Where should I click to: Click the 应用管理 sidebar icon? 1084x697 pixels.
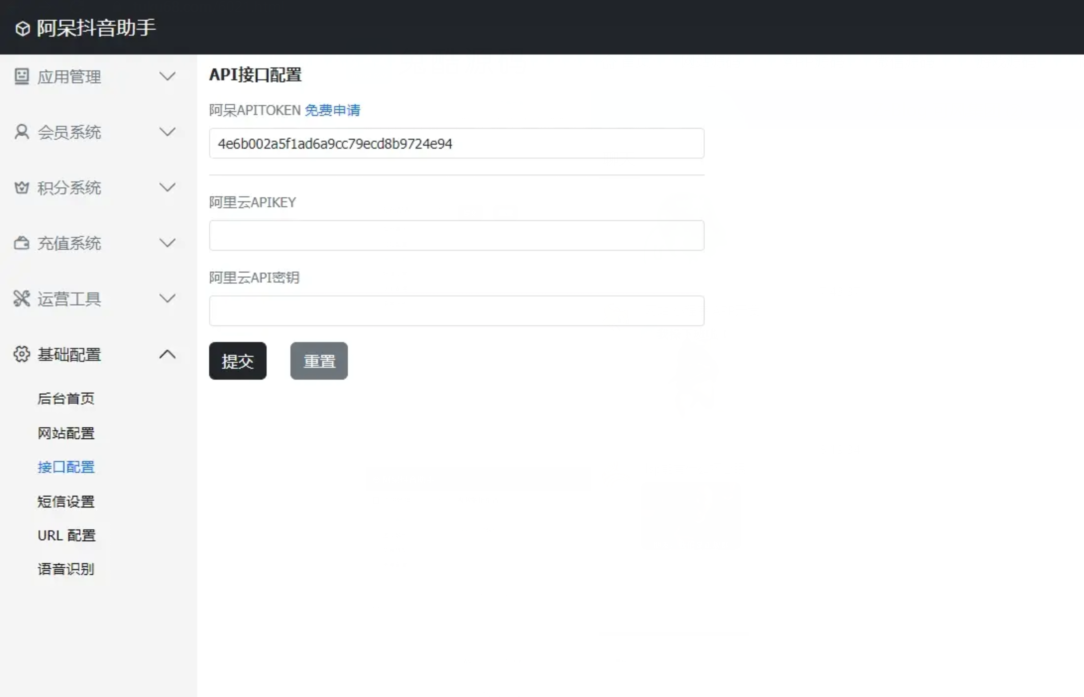(21, 76)
